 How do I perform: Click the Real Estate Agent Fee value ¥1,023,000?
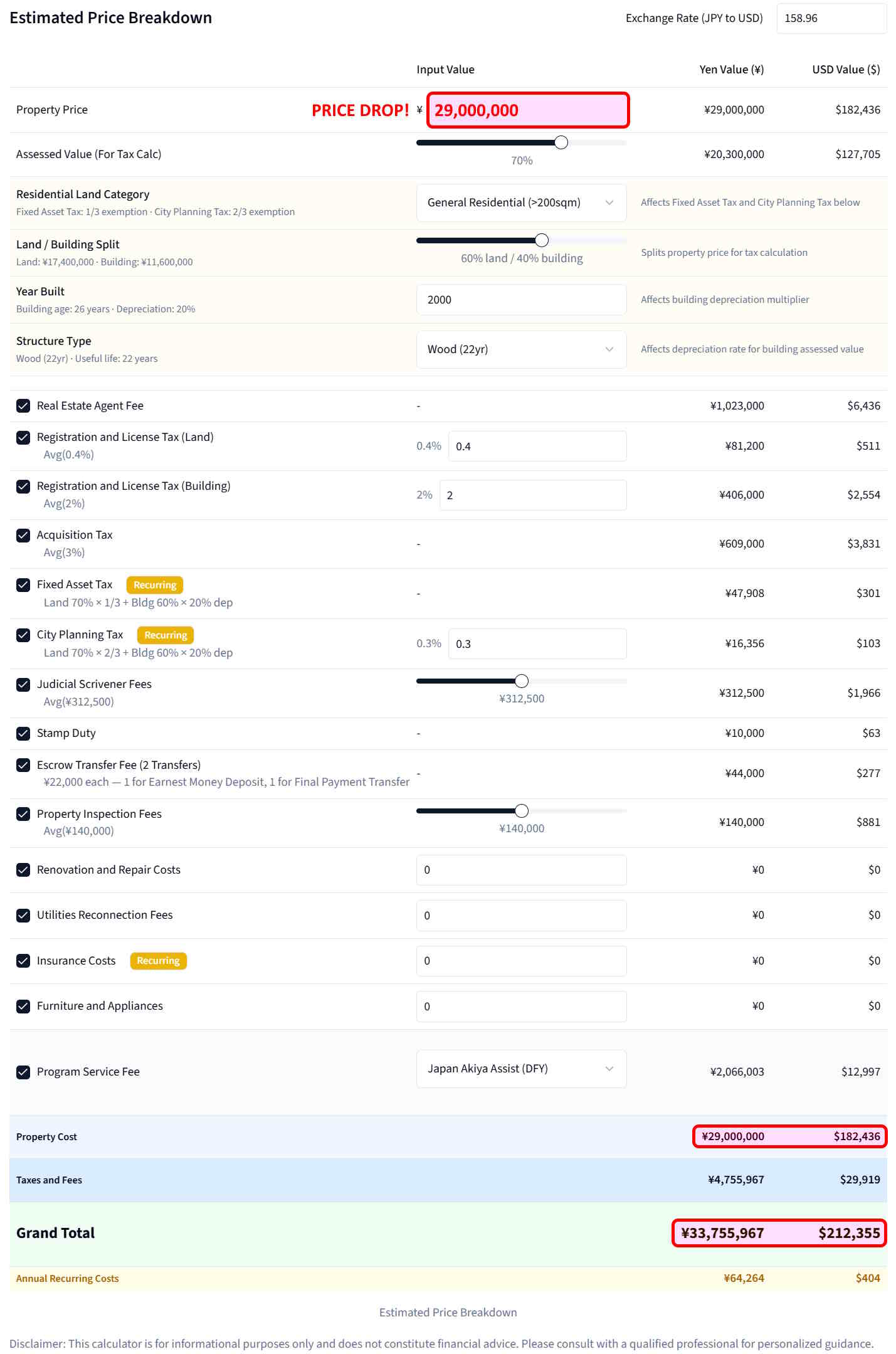[737, 406]
